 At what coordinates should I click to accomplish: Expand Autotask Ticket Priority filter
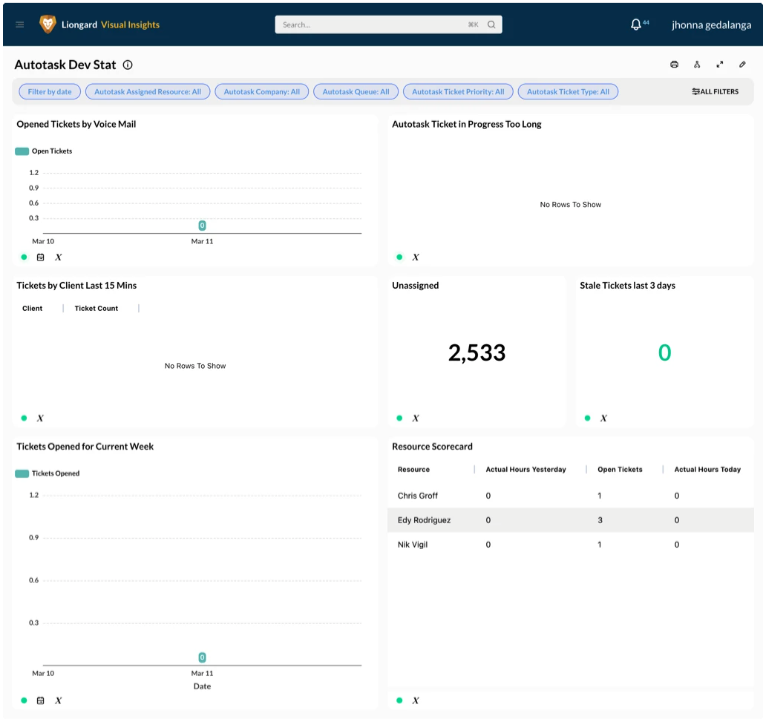[459, 92]
